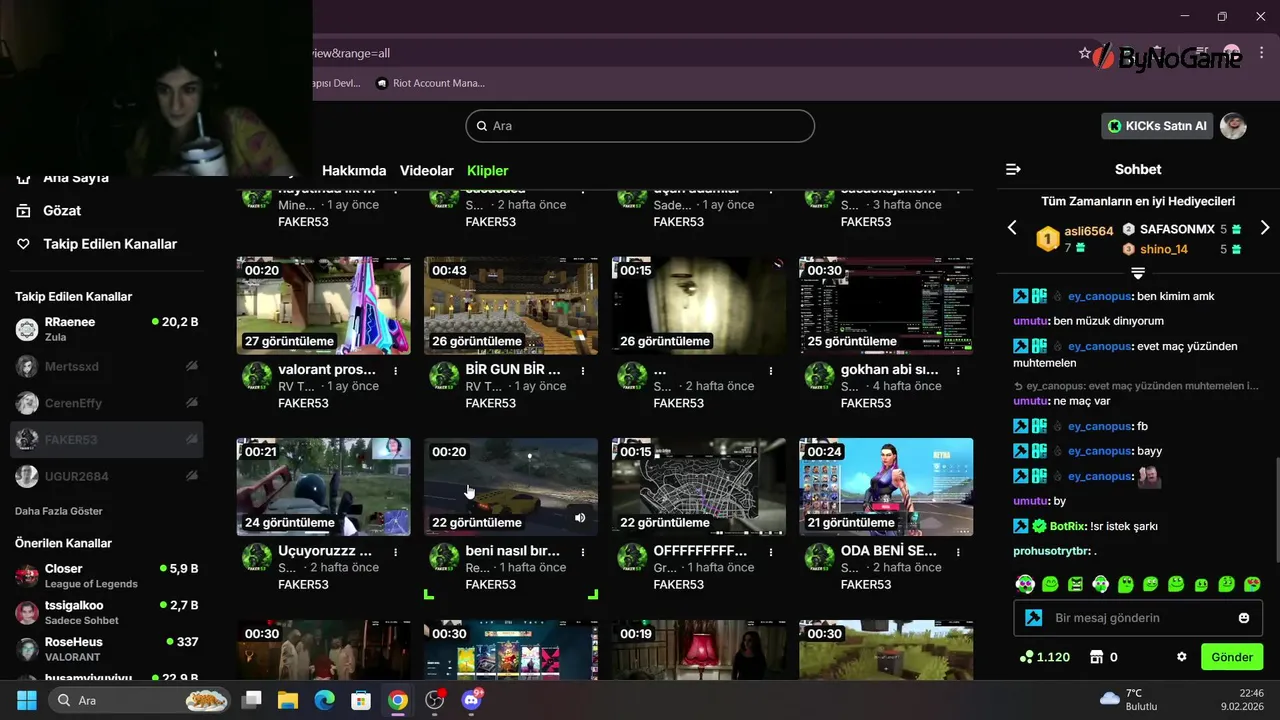This screenshot has height=720, width=1280.
Task: Insert the angry square green emote
Action: click(x=1075, y=584)
